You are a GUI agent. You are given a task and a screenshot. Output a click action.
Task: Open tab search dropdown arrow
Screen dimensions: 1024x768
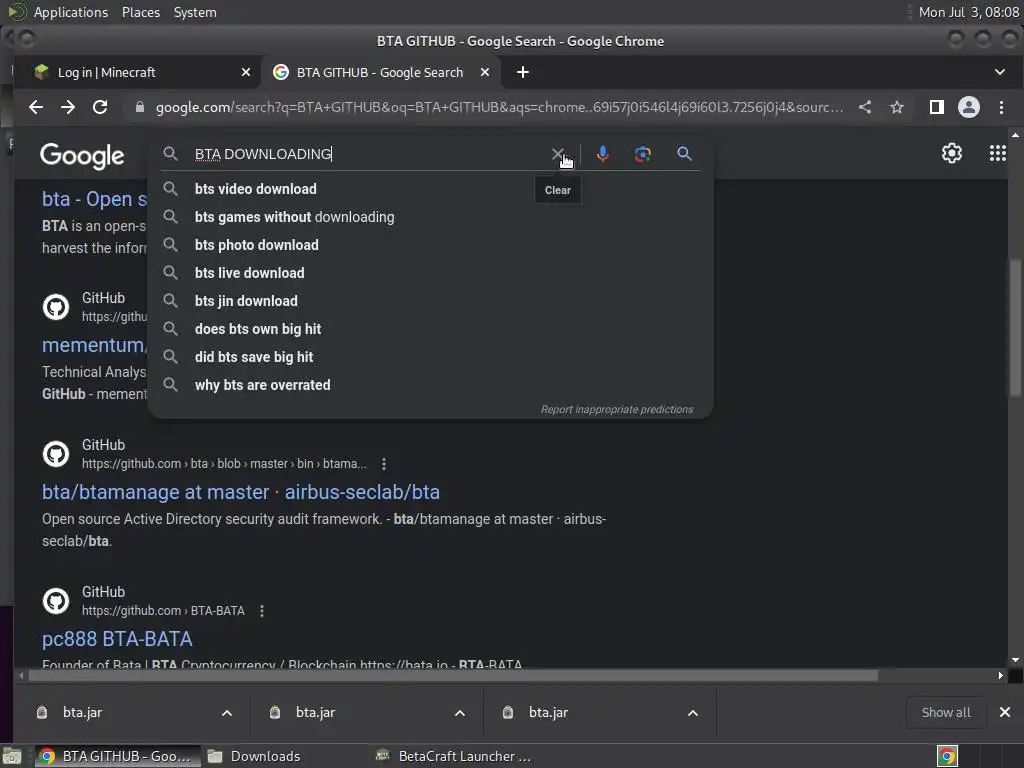(x=999, y=72)
